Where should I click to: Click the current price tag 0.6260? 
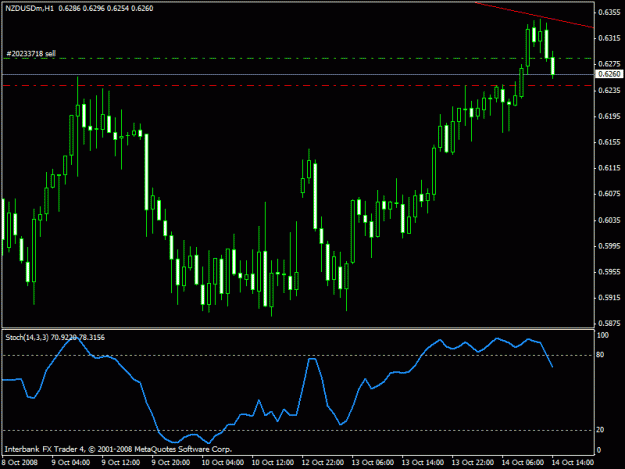tap(609, 74)
